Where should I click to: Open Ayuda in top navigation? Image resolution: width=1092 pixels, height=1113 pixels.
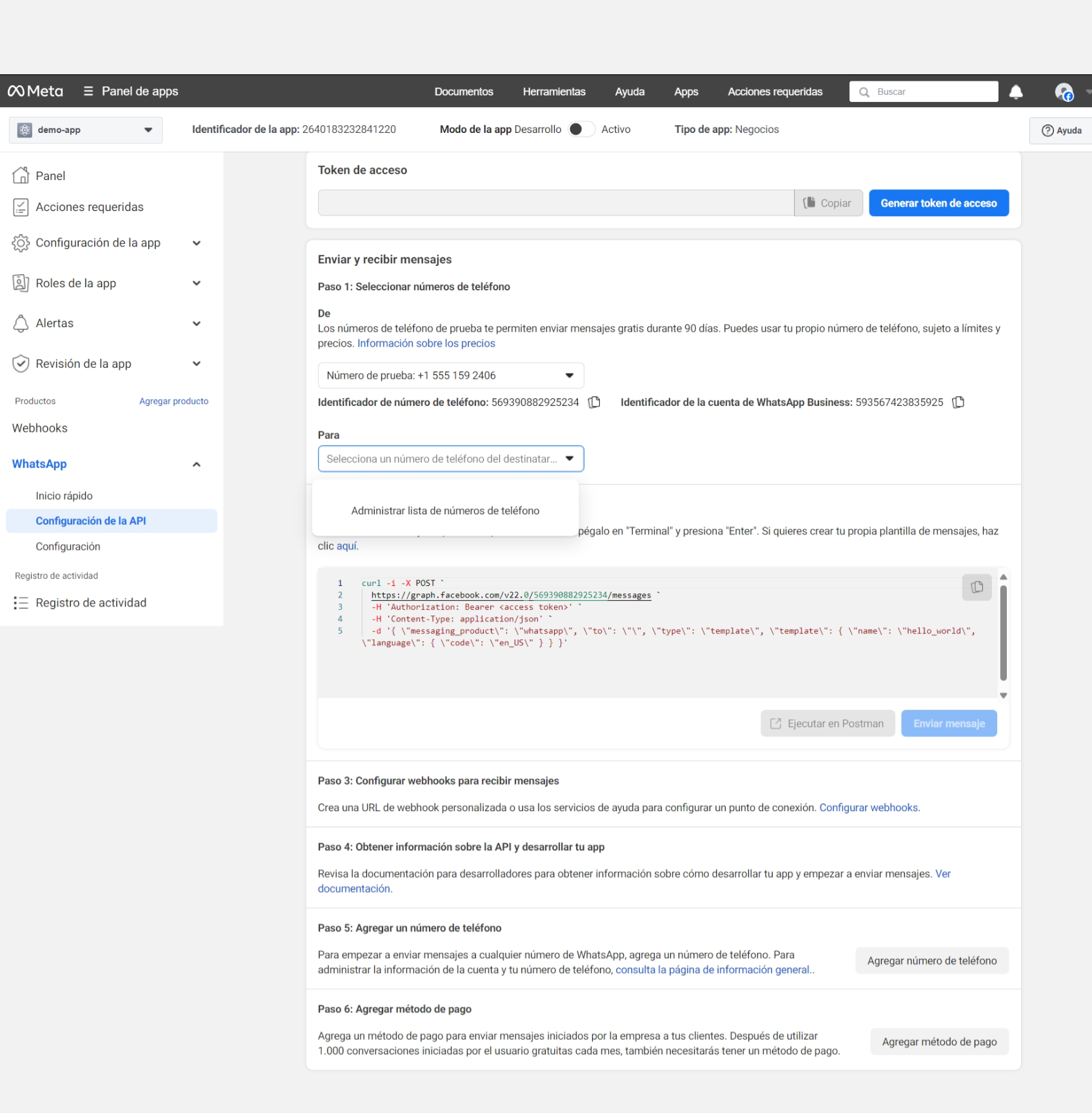630,92
